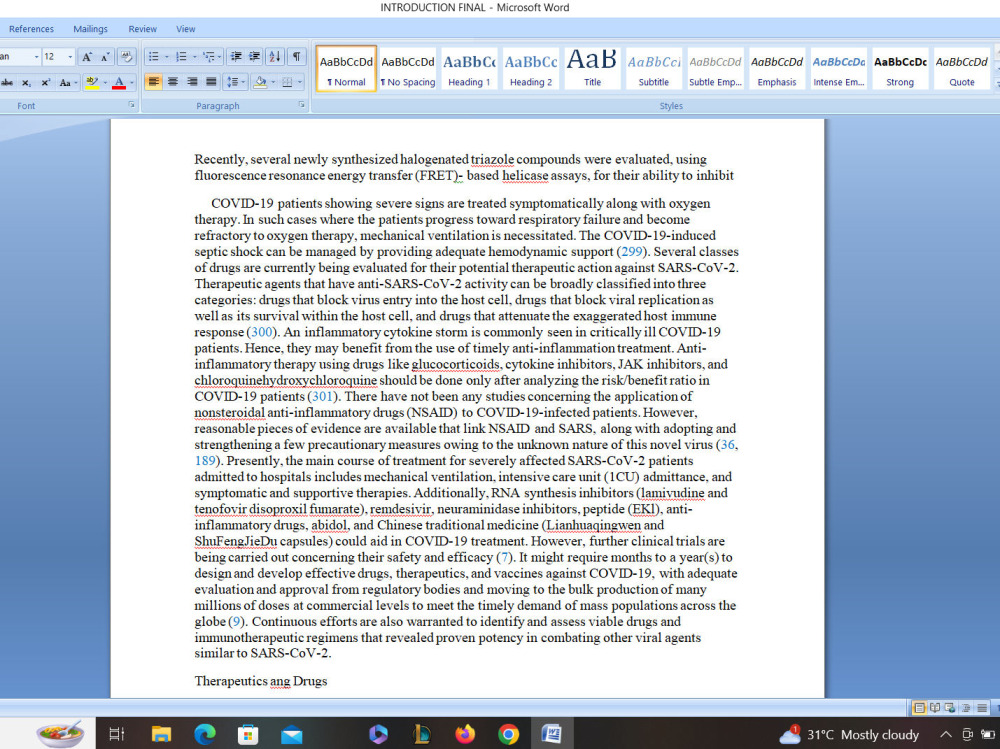Open the weather widget showing 31°C

[849, 734]
